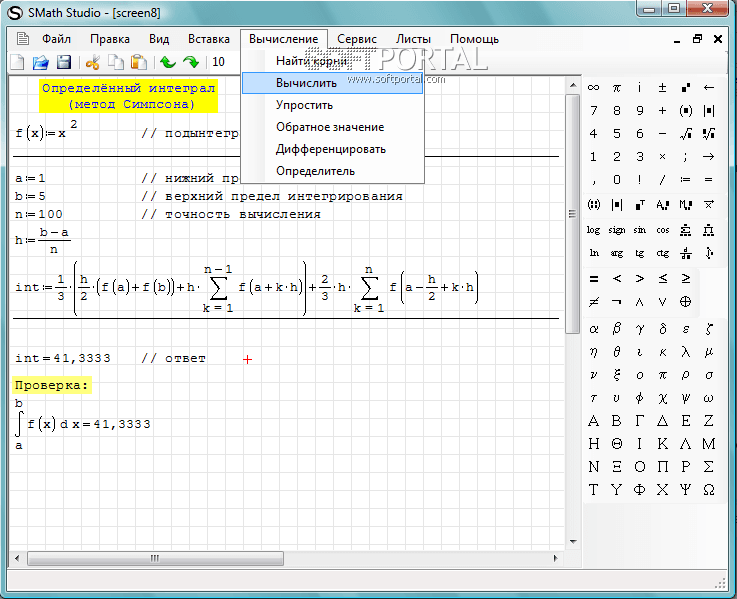Click the horizontal scrollbar thumb
This screenshot has width=737, height=599.
coord(156,559)
